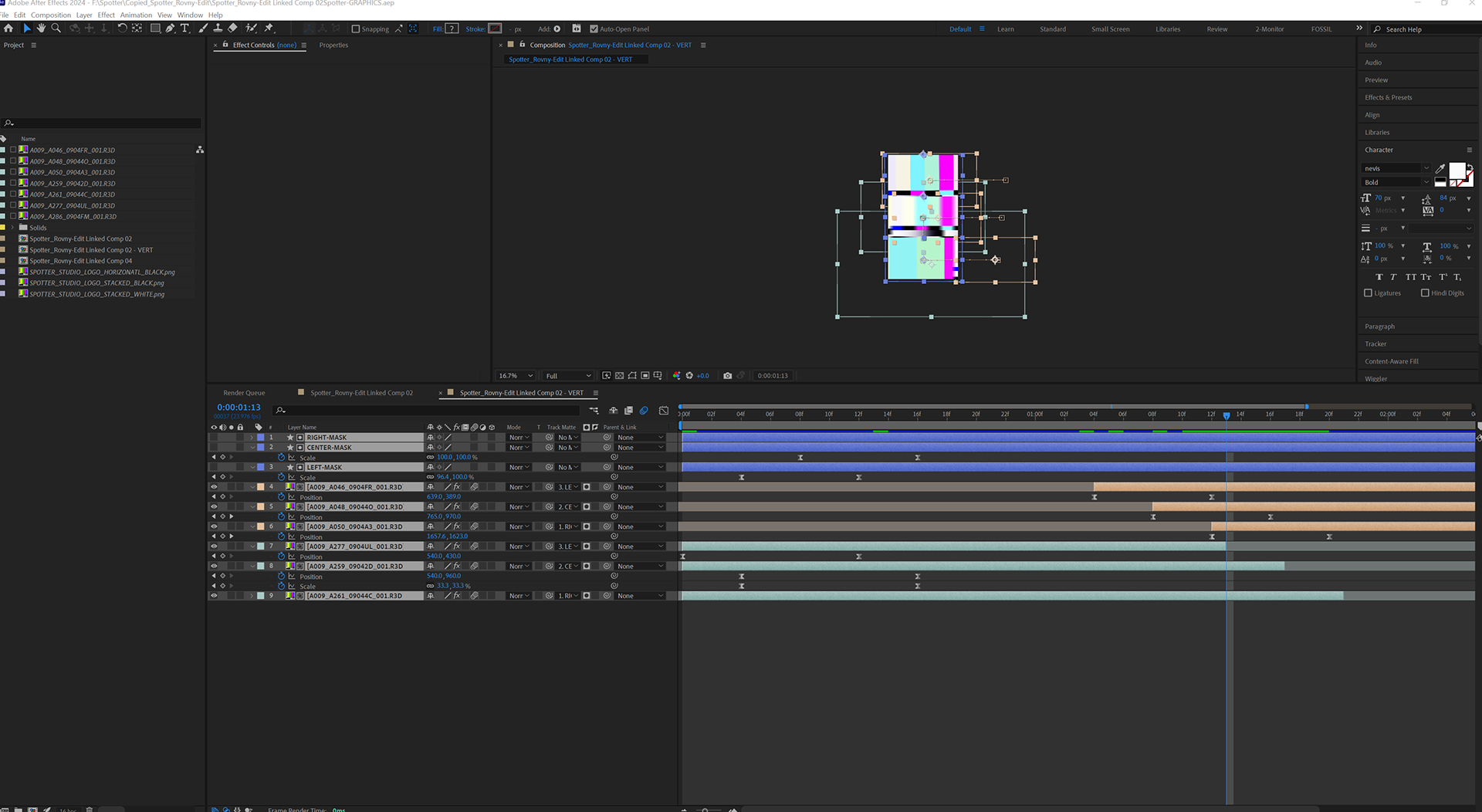Select the Puppet Pin tool

pyautogui.click(x=269, y=29)
